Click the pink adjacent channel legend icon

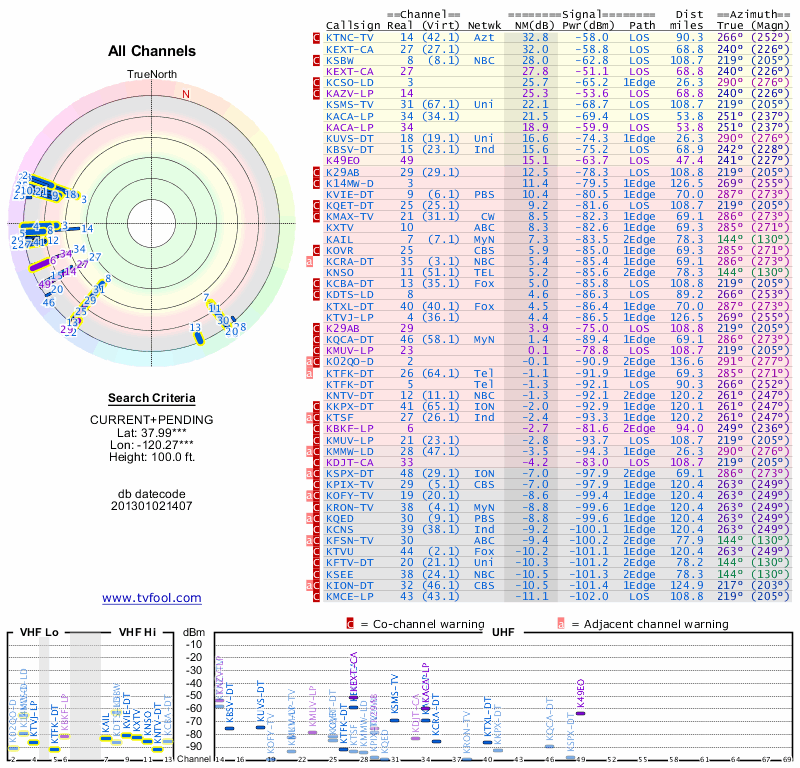click(x=562, y=625)
